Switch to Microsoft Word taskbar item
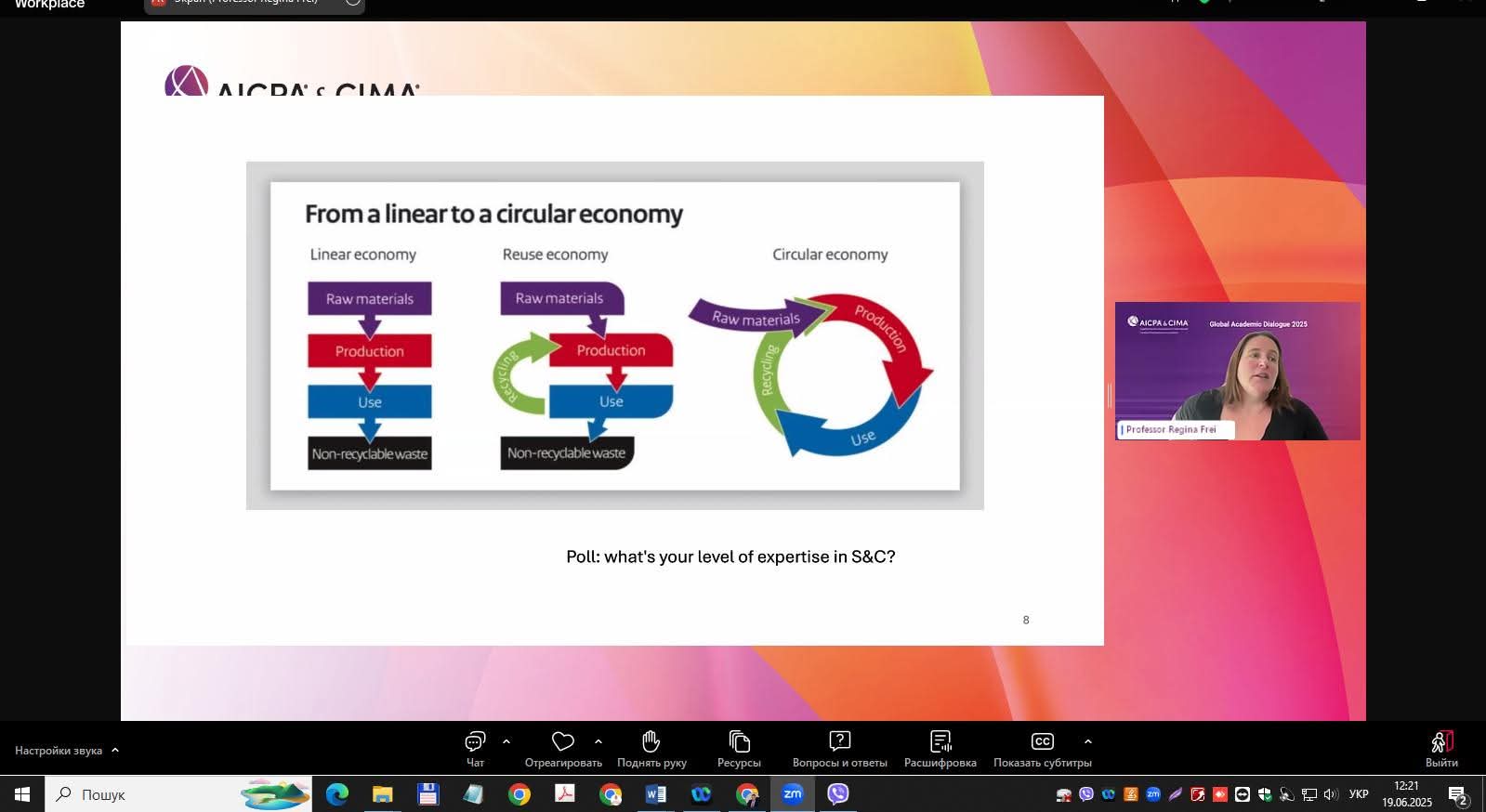The width and height of the screenshot is (1486, 812). [x=656, y=794]
